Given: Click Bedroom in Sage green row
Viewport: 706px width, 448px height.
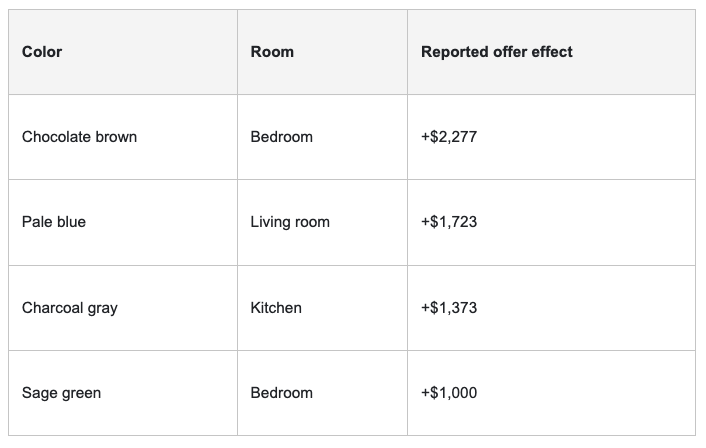Looking at the screenshot, I should click(281, 393).
